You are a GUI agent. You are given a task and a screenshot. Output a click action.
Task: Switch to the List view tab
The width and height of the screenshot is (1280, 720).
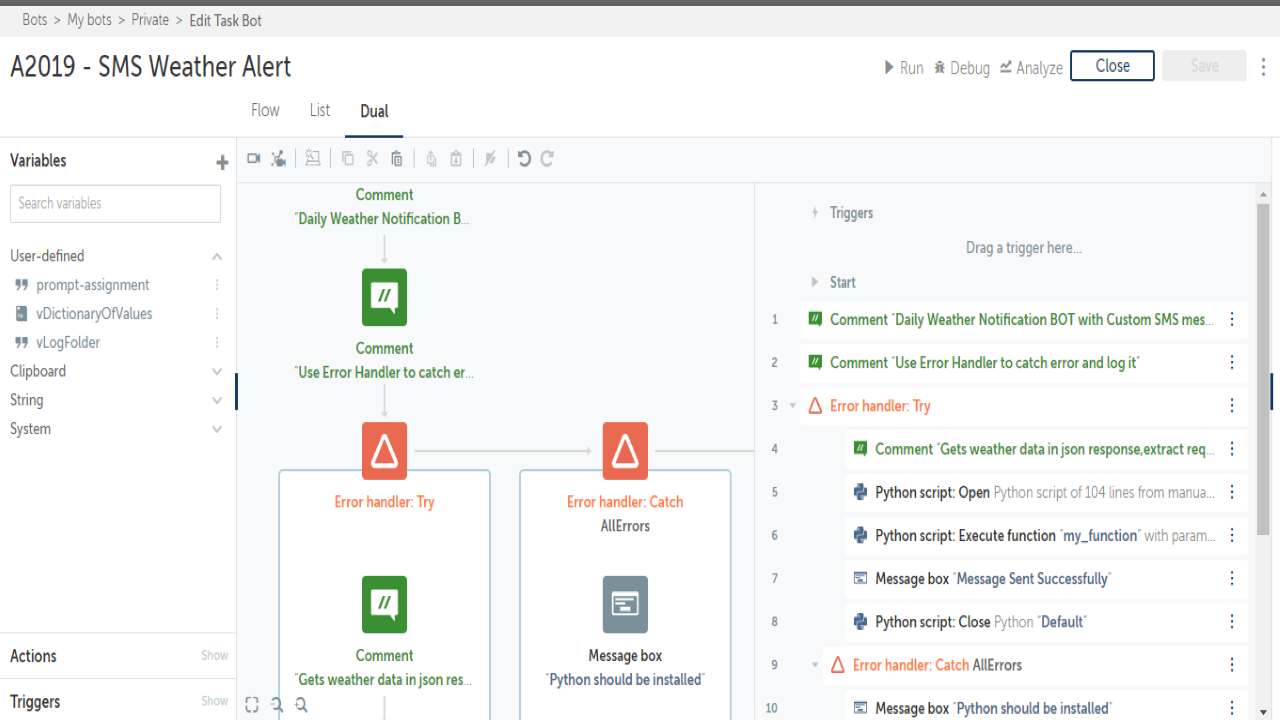click(320, 111)
